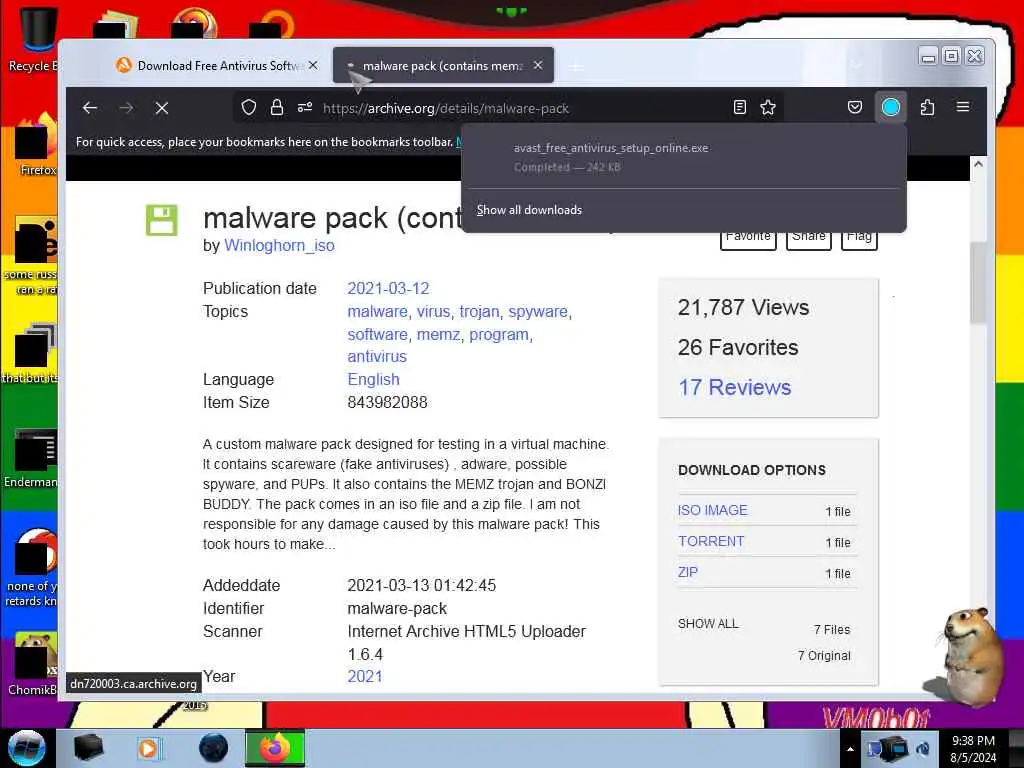Open the spyware topic link
Image resolution: width=1024 pixels, height=768 pixels.
tap(538, 312)
